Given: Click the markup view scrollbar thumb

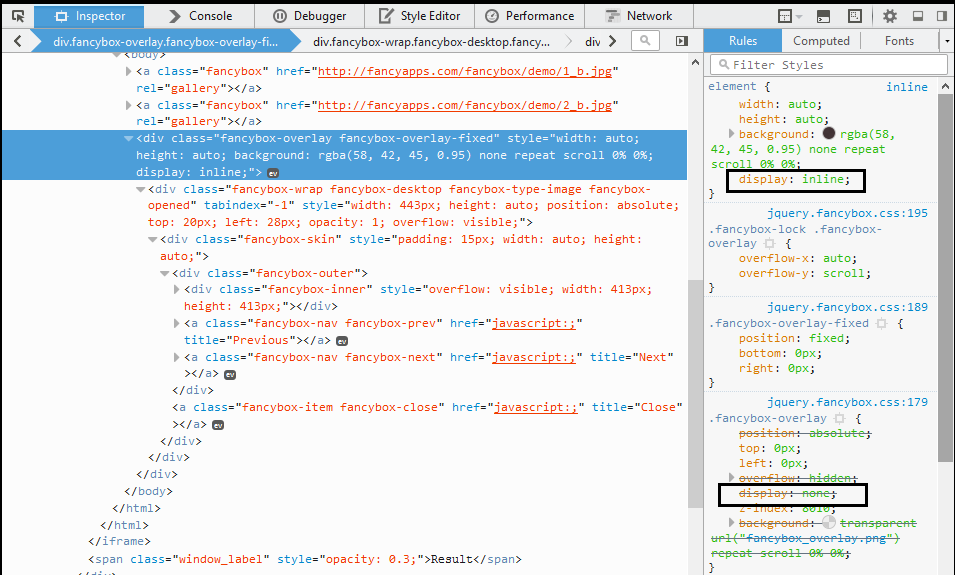Looking at the screenshot, I should [695, 393].
